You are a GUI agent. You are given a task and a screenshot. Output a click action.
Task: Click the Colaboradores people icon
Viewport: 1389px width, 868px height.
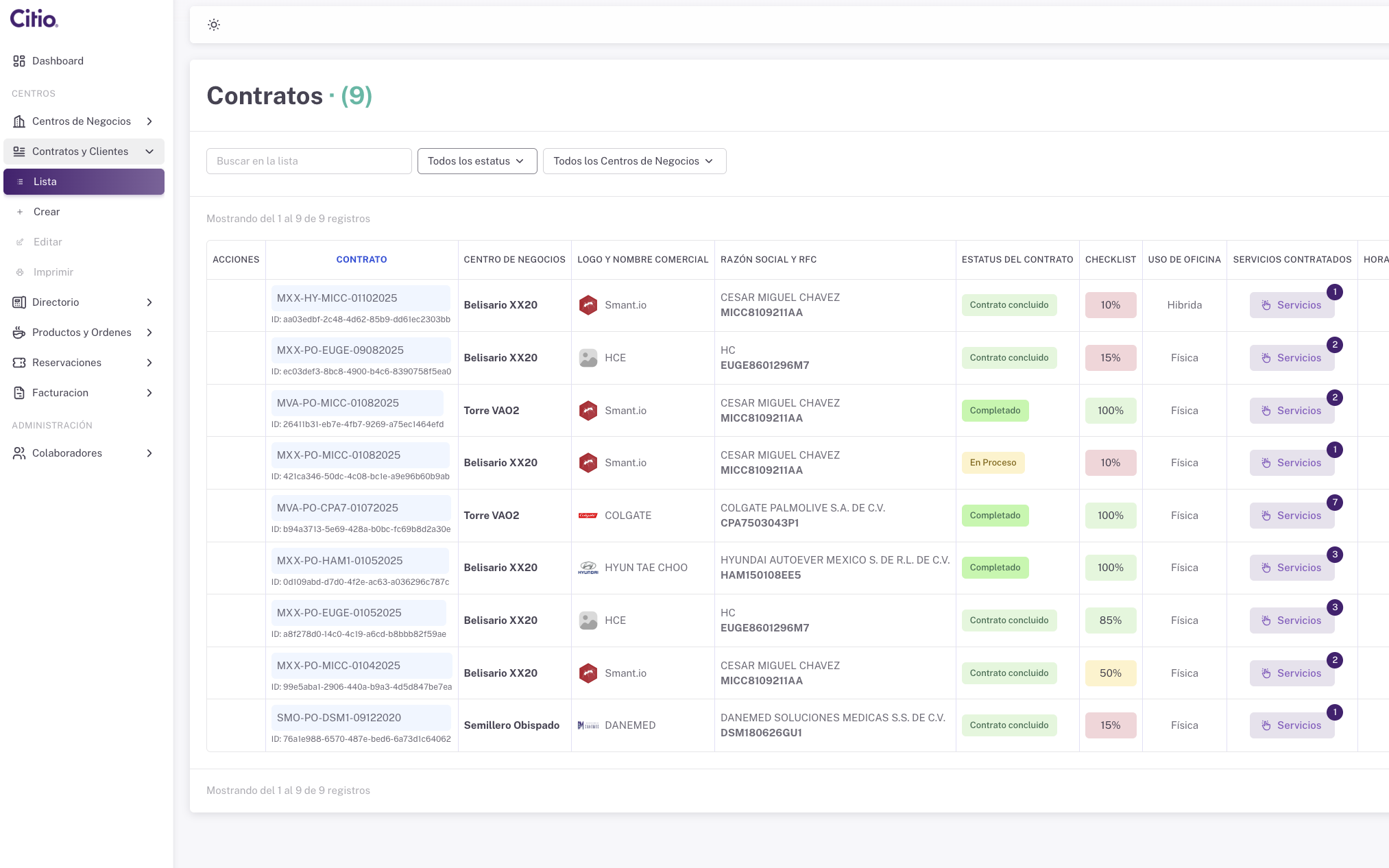pos(19,453)
